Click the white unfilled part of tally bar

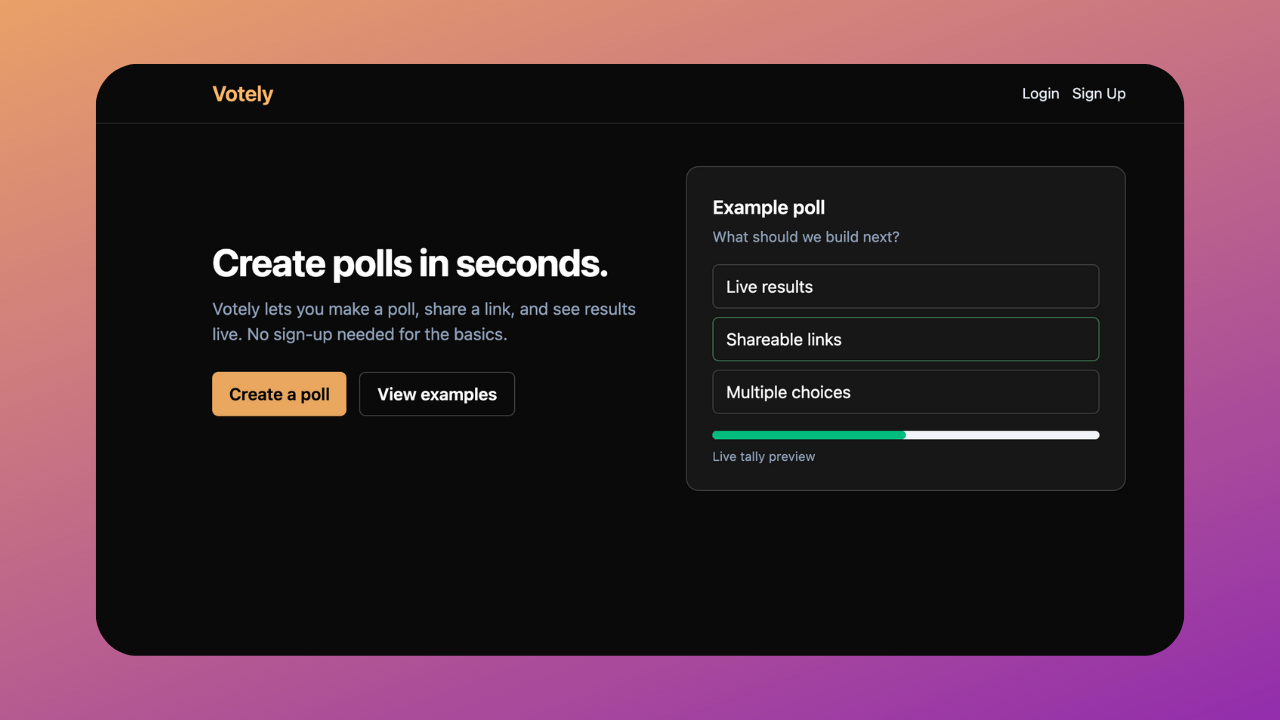1002,435
